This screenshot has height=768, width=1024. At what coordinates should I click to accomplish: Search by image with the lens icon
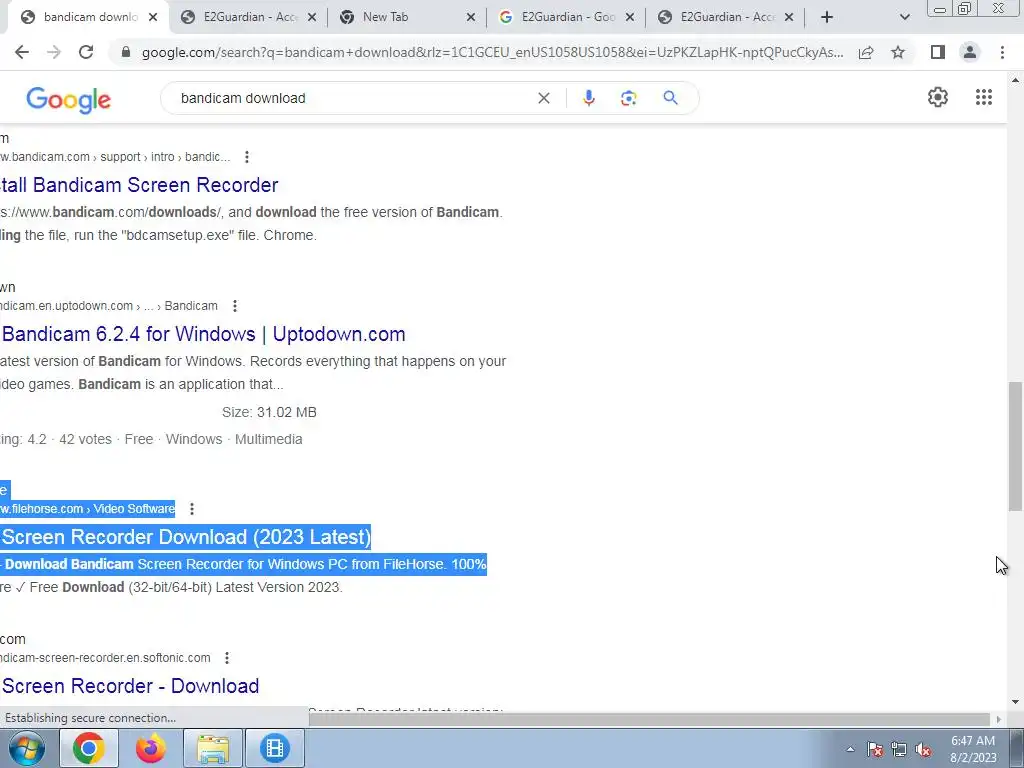(628, 98)
